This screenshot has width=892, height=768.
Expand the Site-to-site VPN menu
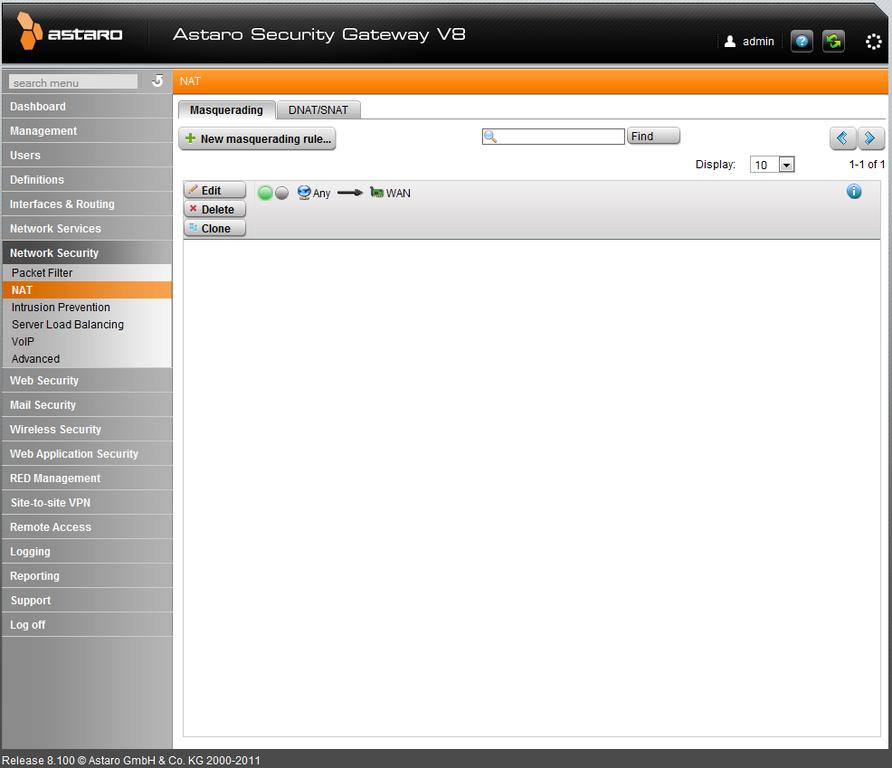tap(87, 503)
